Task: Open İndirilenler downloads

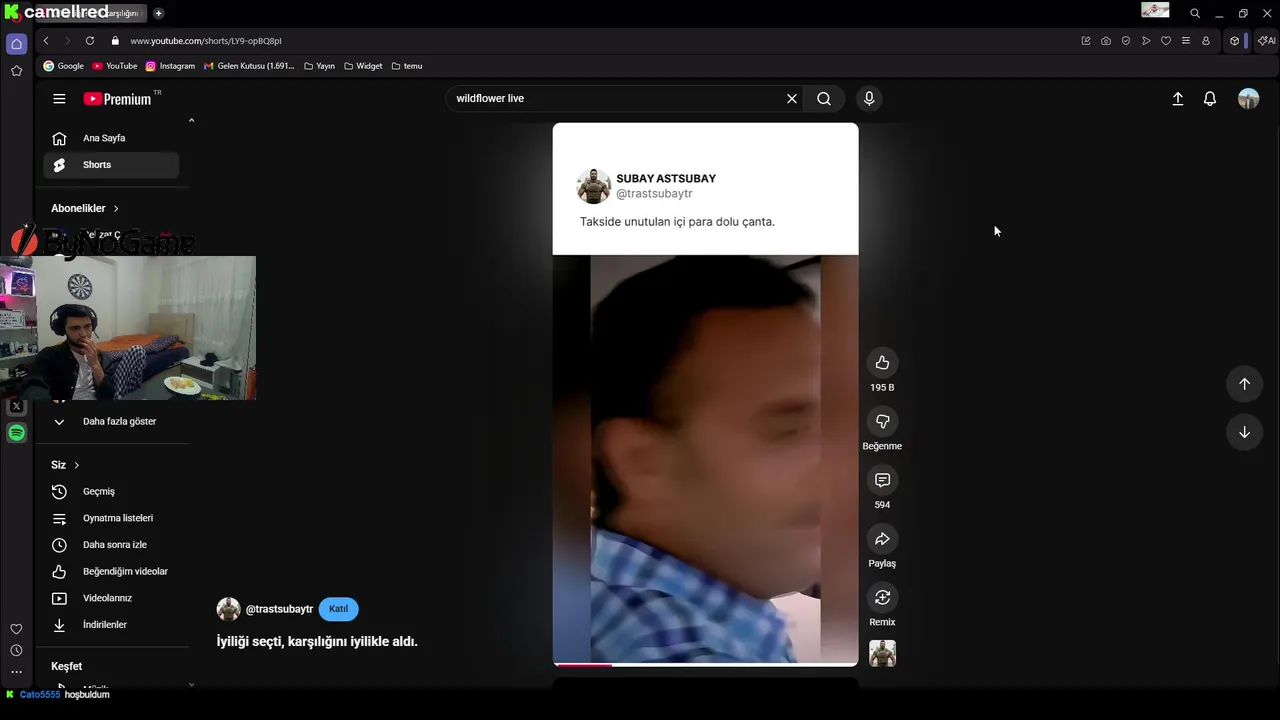Action: tap(111, 625)
